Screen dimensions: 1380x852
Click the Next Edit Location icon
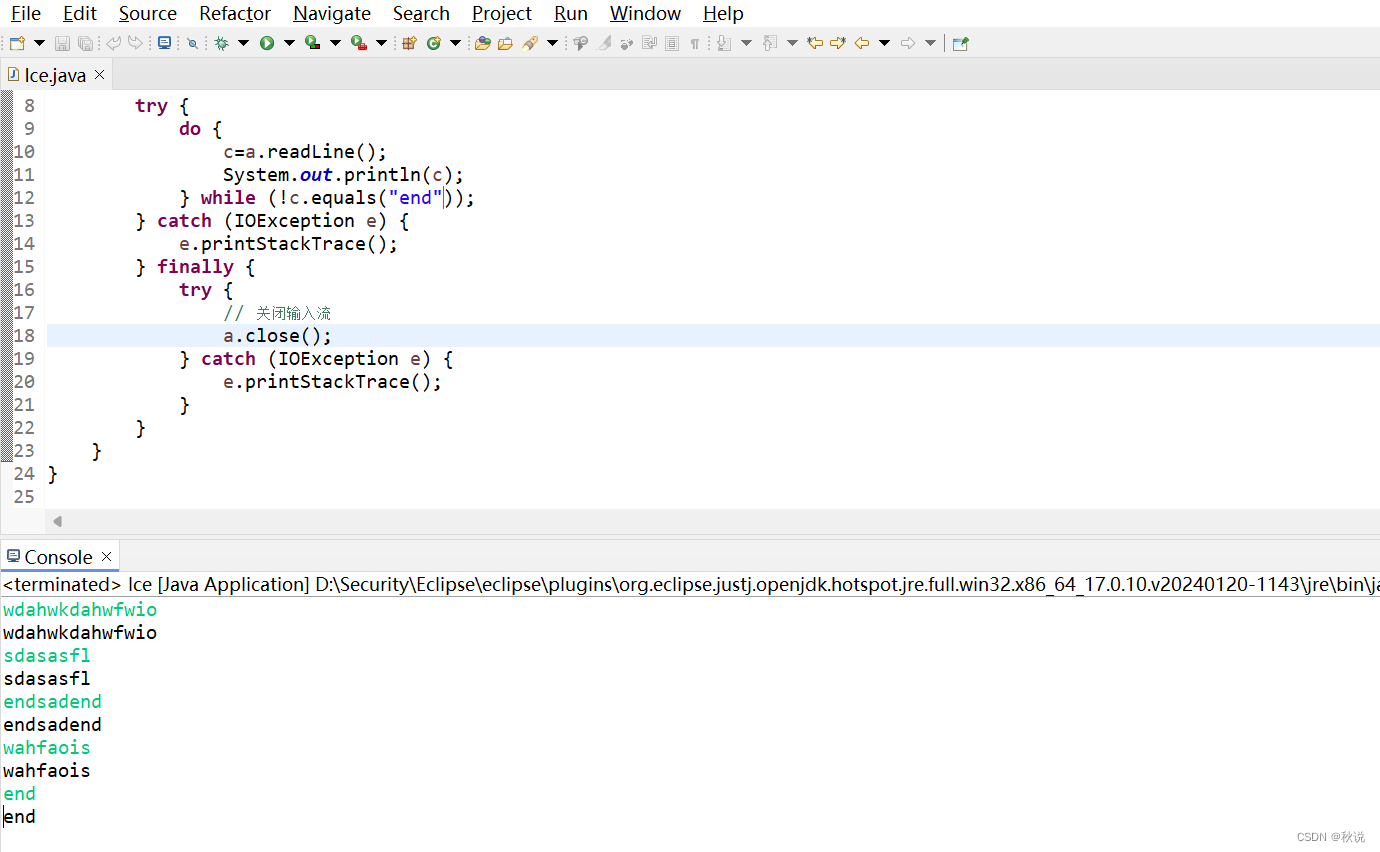[838, 43]
